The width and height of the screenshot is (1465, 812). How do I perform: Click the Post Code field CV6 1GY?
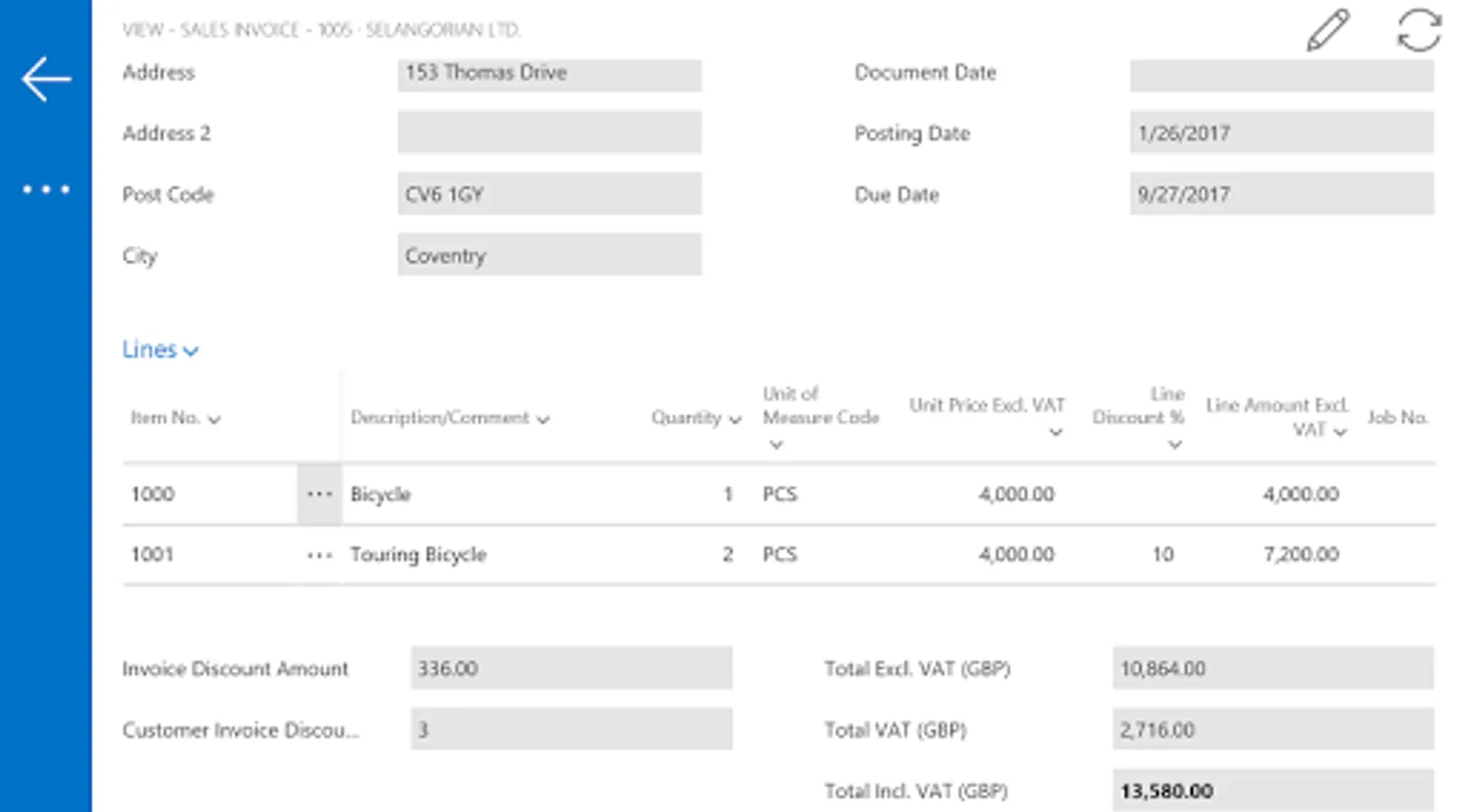coord(549,195)
